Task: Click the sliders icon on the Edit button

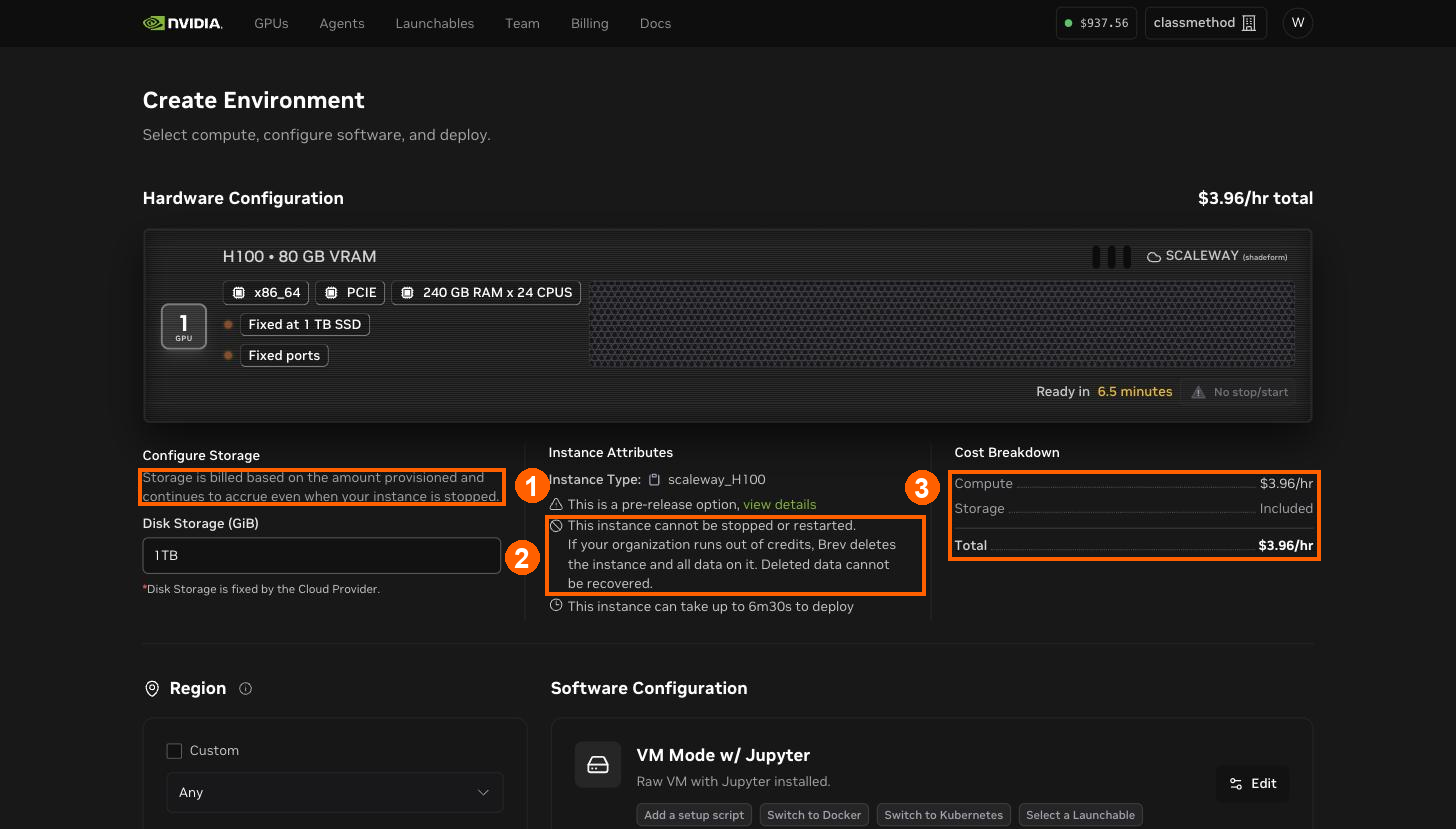Action: [x=1236, y=784]
